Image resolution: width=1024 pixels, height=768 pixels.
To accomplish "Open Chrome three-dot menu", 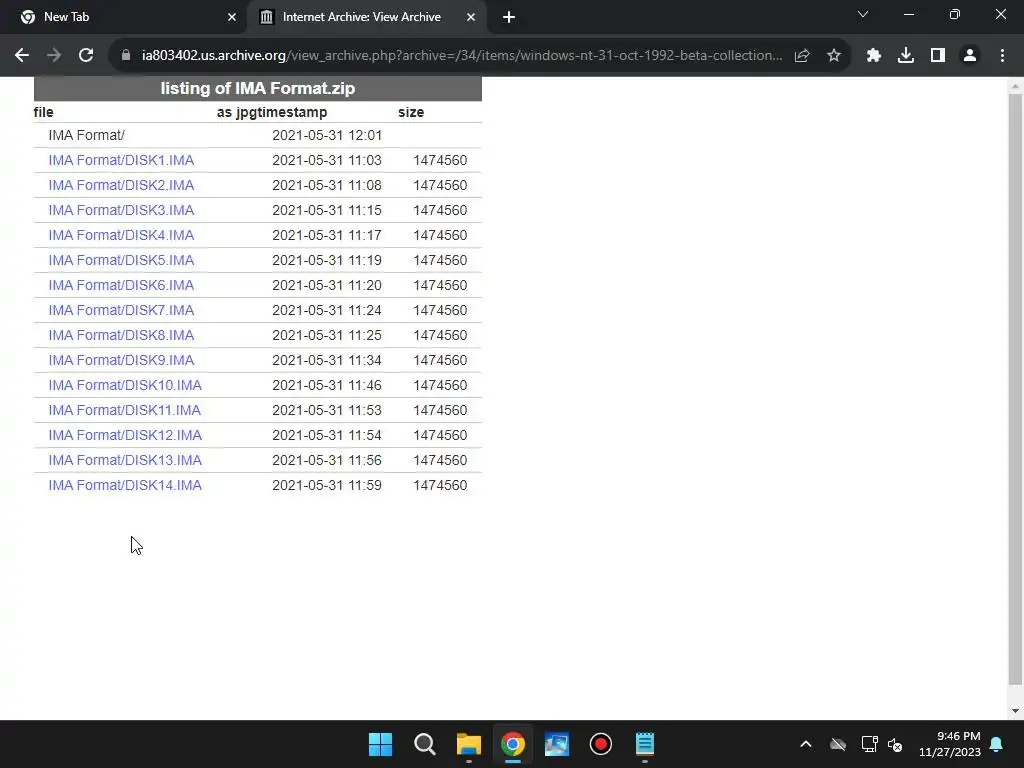I will (x=1002, y=56).
